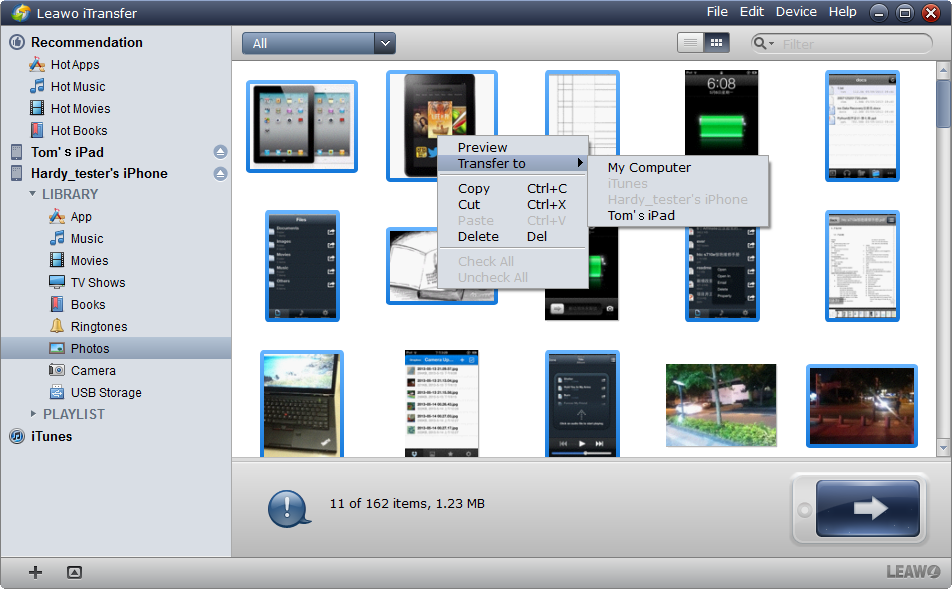Image resolution: width=952 pixels, height=589 pixels.
Task: Select the TV Shows monitor icon
Action: click(57, 282)
